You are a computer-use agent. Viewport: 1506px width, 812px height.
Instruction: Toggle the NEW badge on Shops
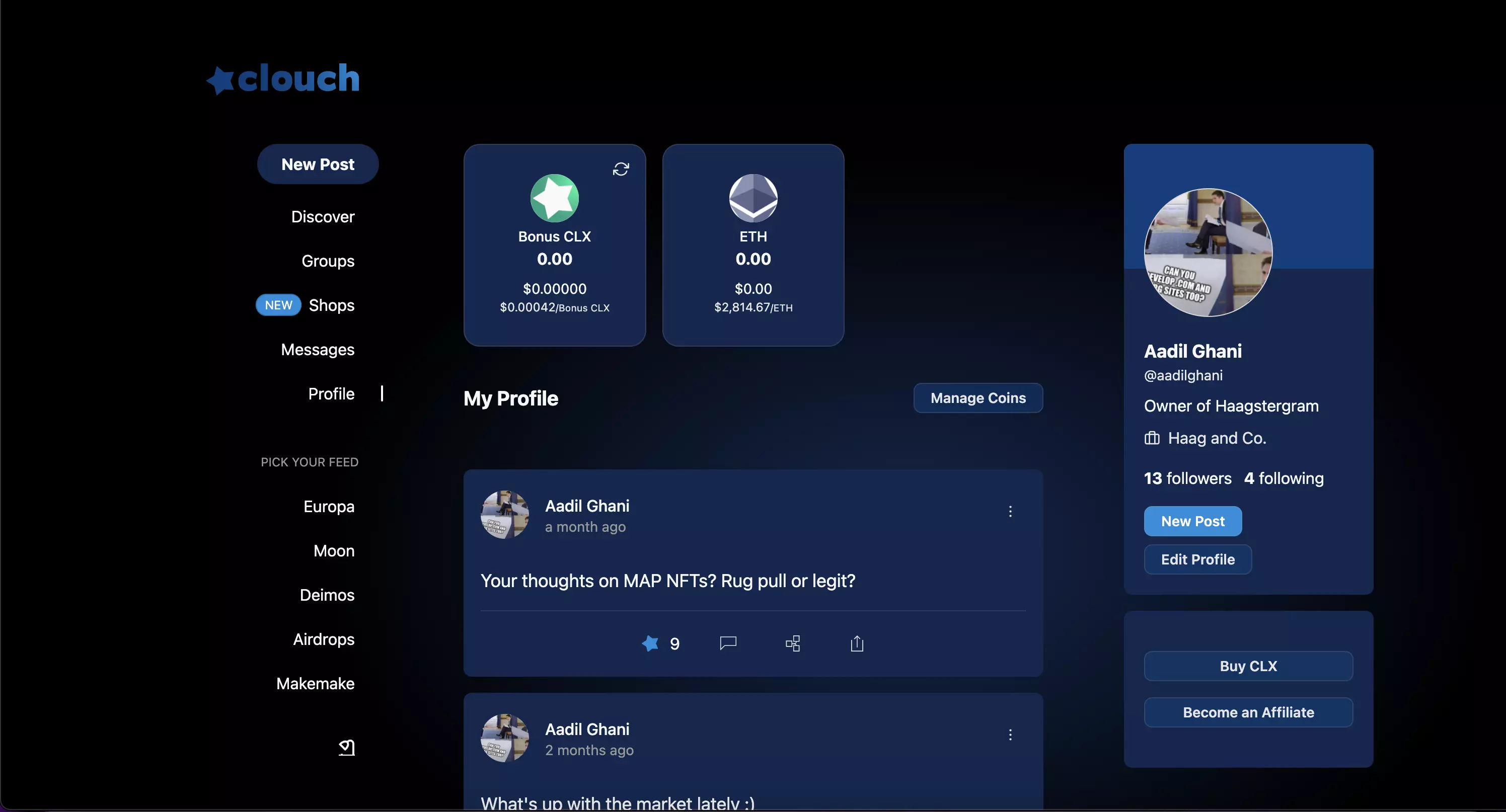(x=278, y=304)
